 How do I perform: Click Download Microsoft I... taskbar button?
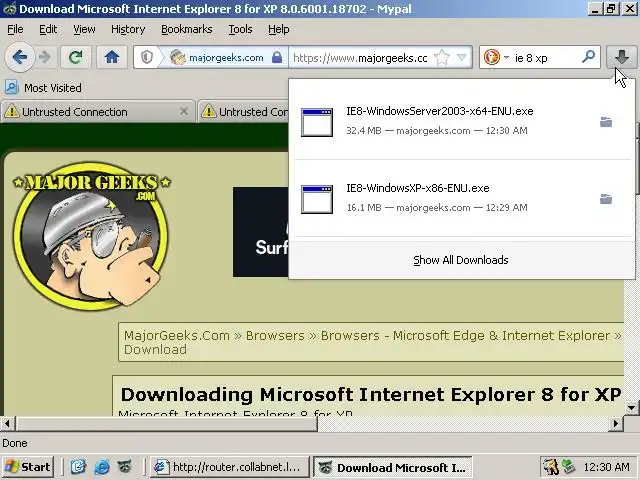pyautogui.click(x=393, y=467)
